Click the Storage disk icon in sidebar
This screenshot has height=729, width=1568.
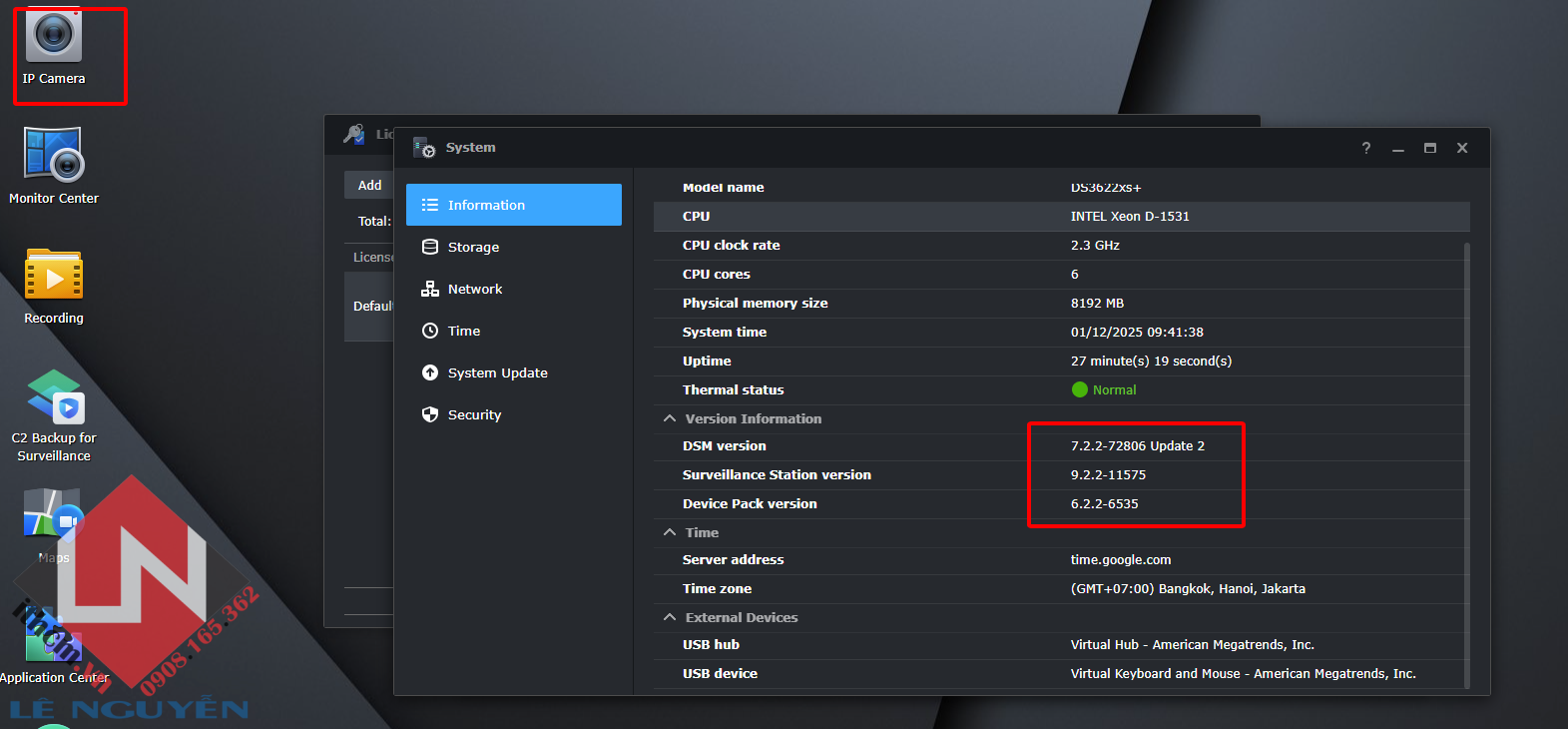point(430,247)
